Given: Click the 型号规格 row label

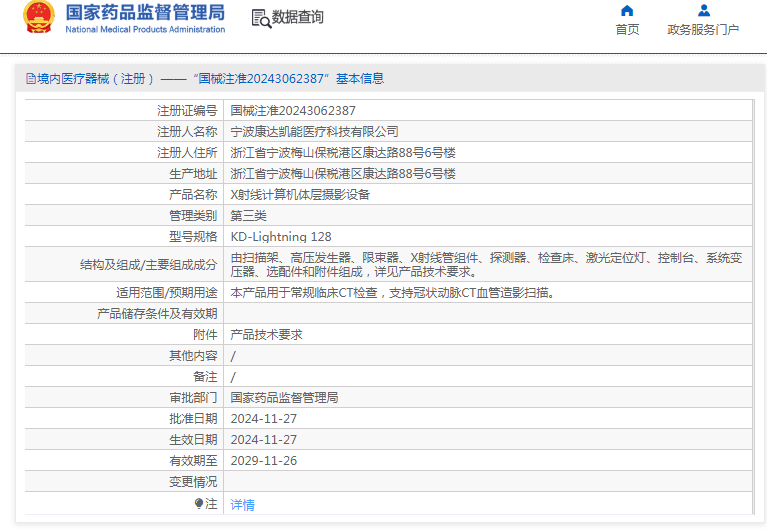Looking at the screenshot, I should [x=193, y=237].
